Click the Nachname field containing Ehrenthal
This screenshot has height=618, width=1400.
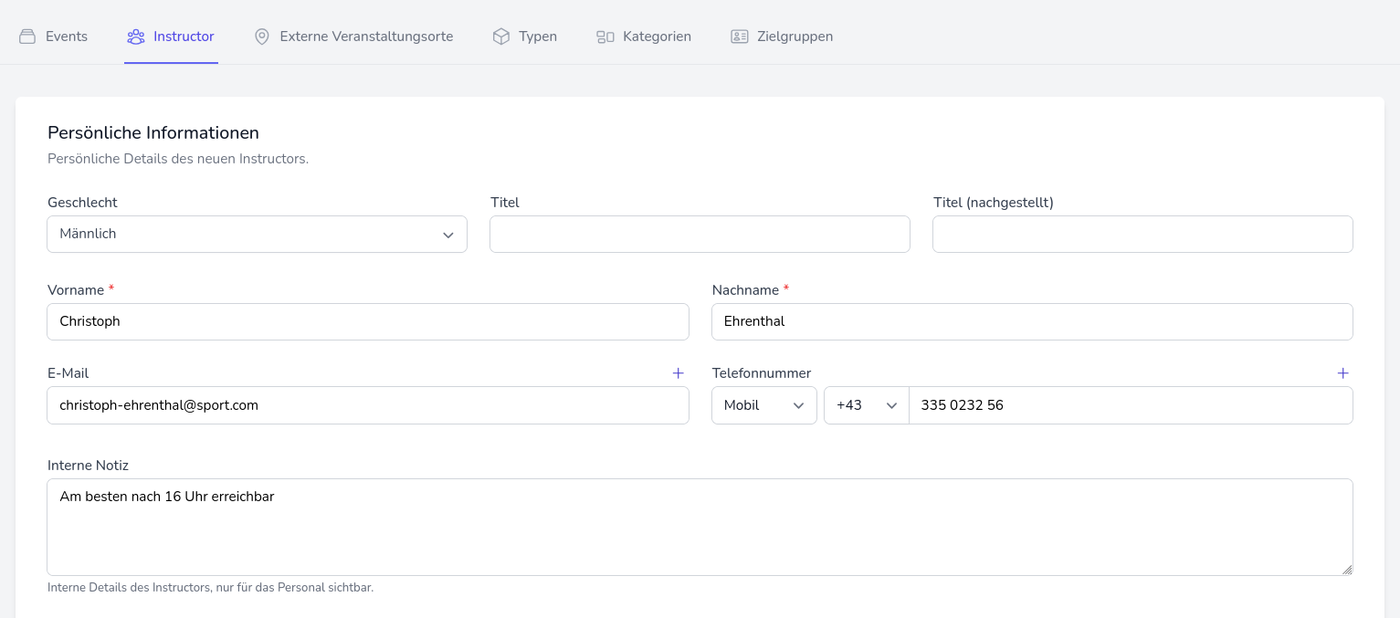click(1032, 322)
